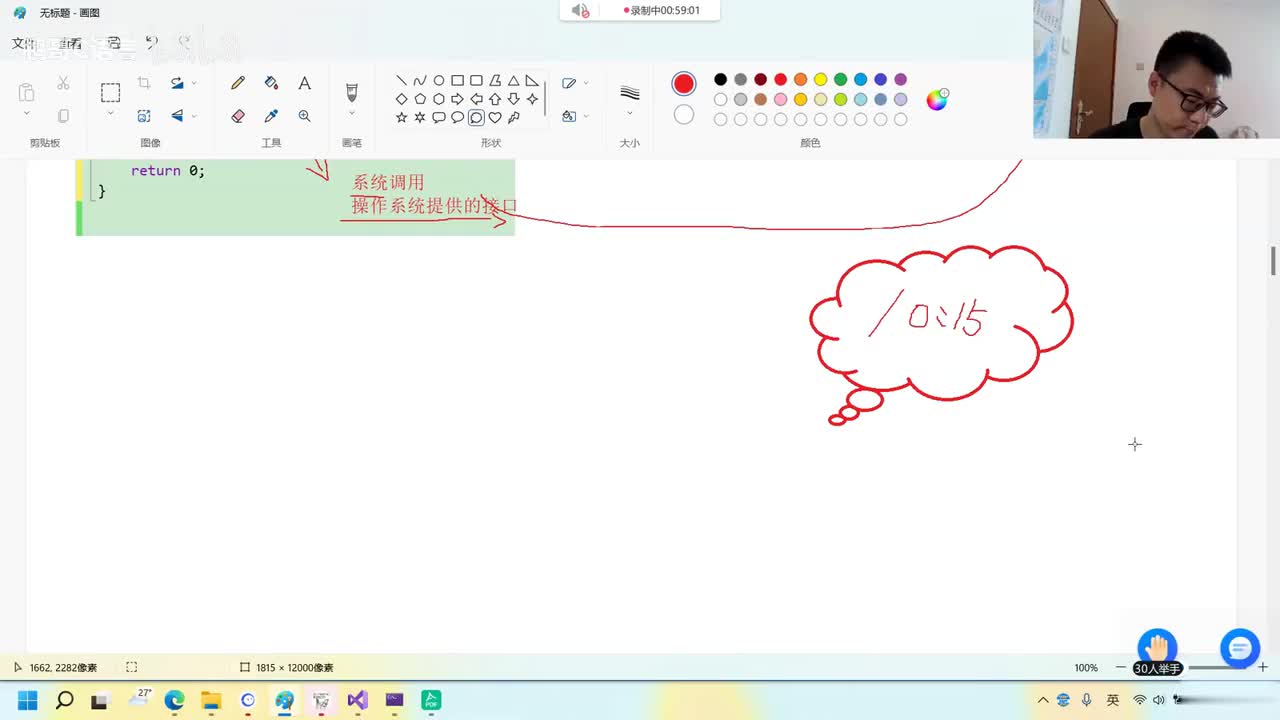Screen dimensions: 1280x720
Task: Open the 文件 menu
Action: pos(22,43)
